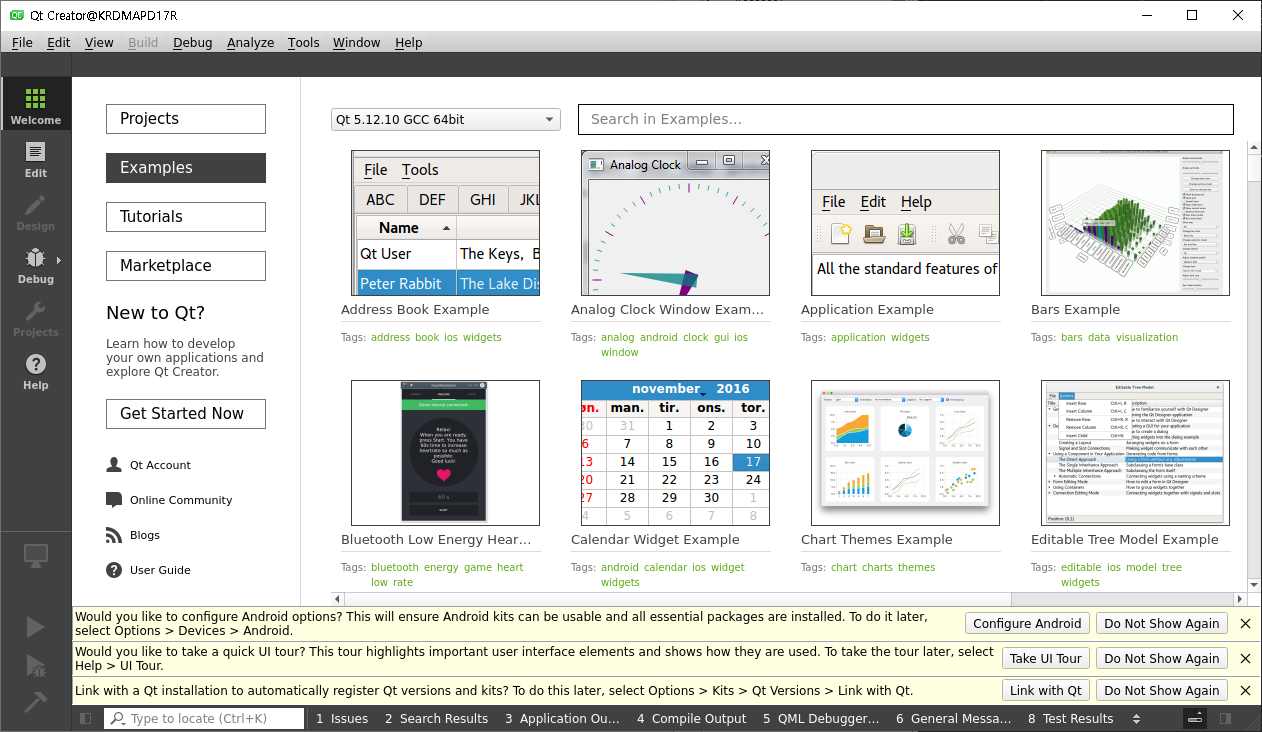
Task: Dismiss the Android options notification
Action: pos(1245,623)
